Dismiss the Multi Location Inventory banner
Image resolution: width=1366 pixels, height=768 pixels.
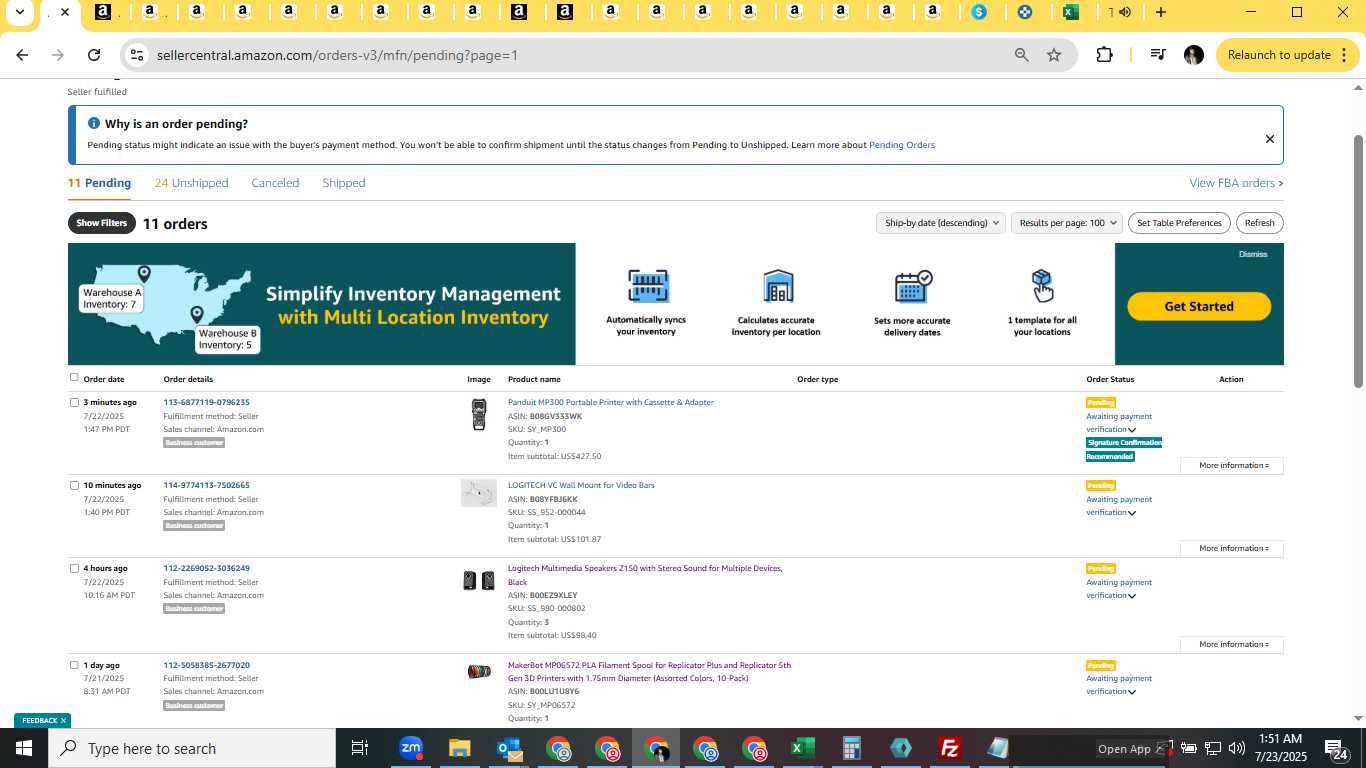pyautogui.click(x=1253, y=254)
